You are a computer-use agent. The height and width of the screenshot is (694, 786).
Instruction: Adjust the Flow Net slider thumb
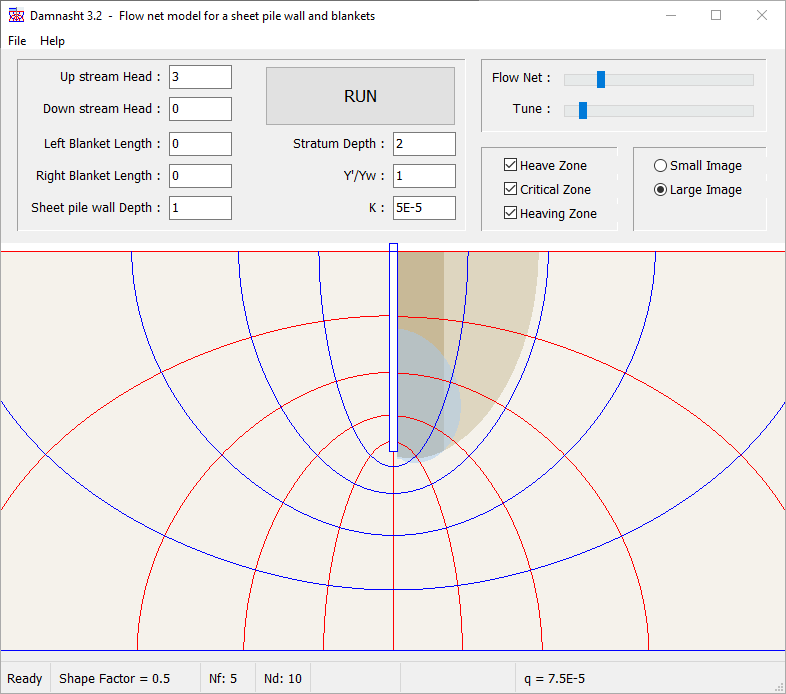(x=601, y=79)
